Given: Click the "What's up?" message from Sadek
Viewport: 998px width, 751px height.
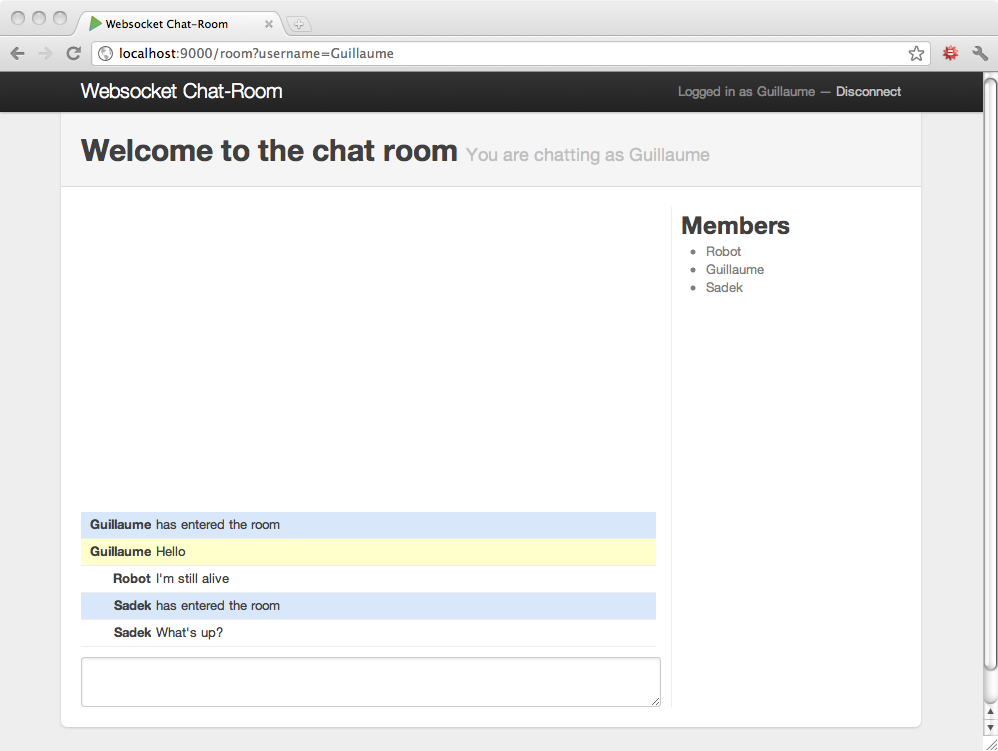Looking at the screenshot, I should click(x=189, y=633).
